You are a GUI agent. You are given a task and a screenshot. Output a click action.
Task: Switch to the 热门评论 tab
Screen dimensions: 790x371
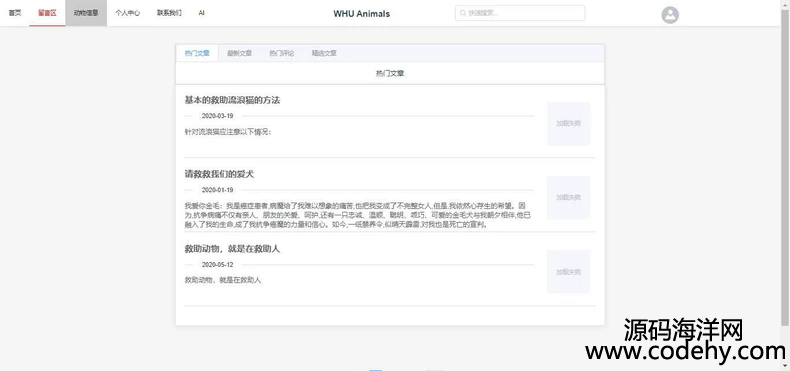[x=282, y=53]
